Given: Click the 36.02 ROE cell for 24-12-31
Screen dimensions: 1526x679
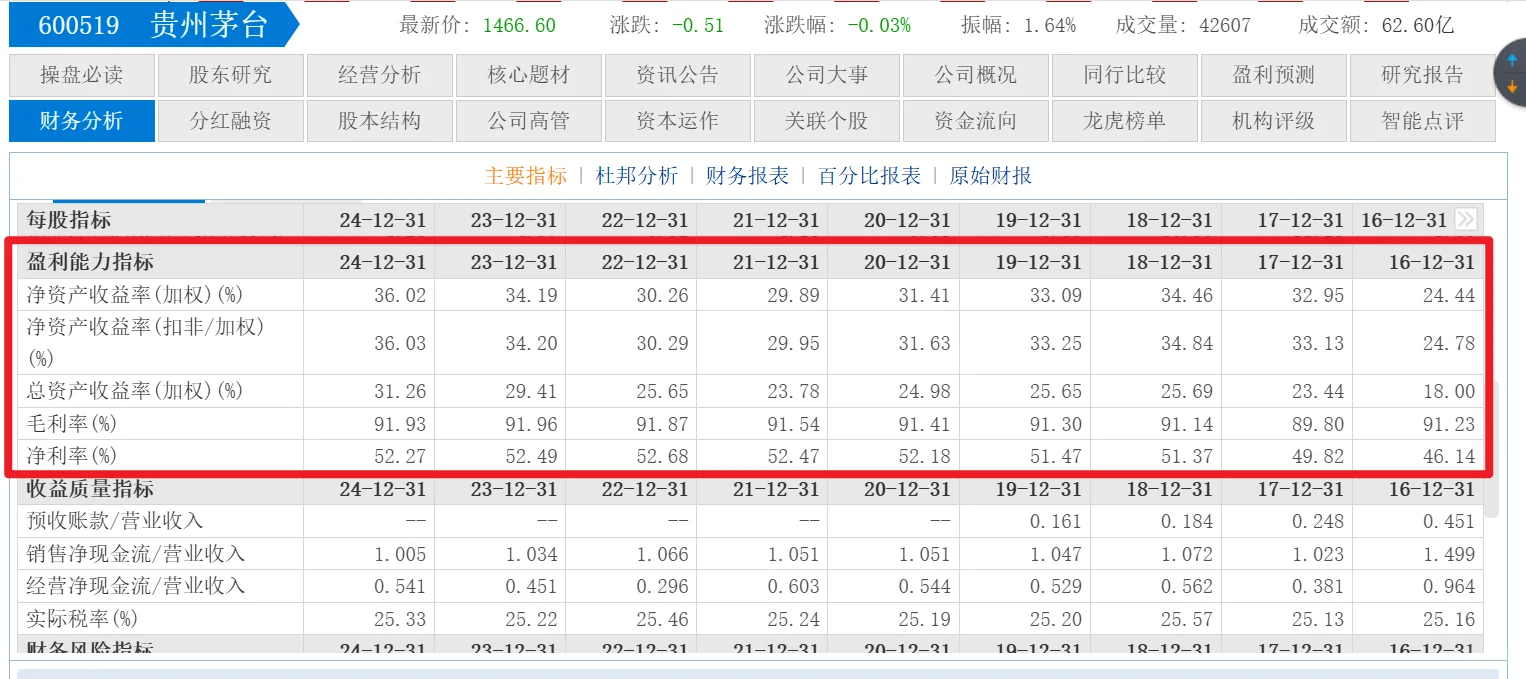Looking at the screenshot, I should 400,295.
